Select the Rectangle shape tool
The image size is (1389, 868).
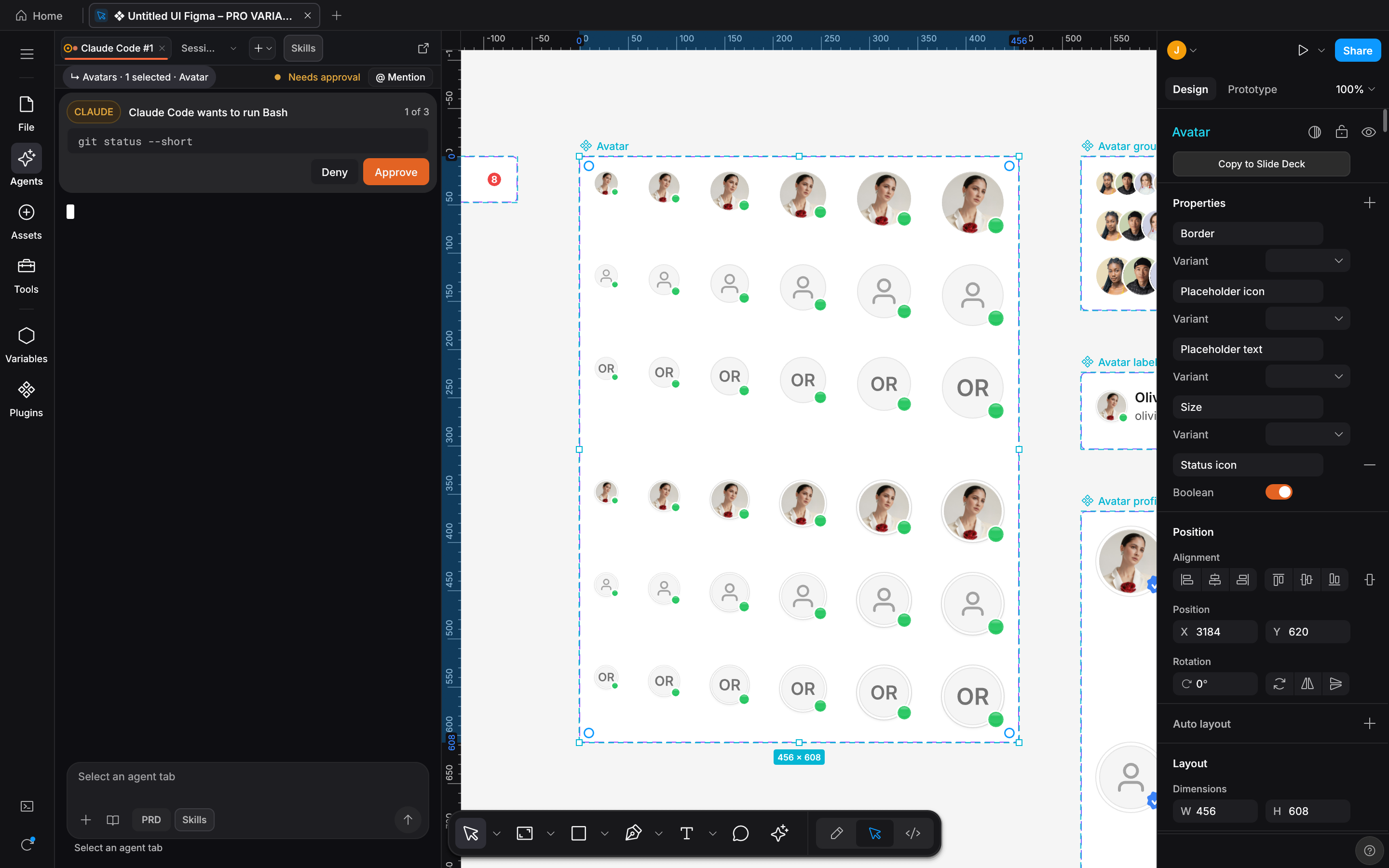[x=579, y=833]
